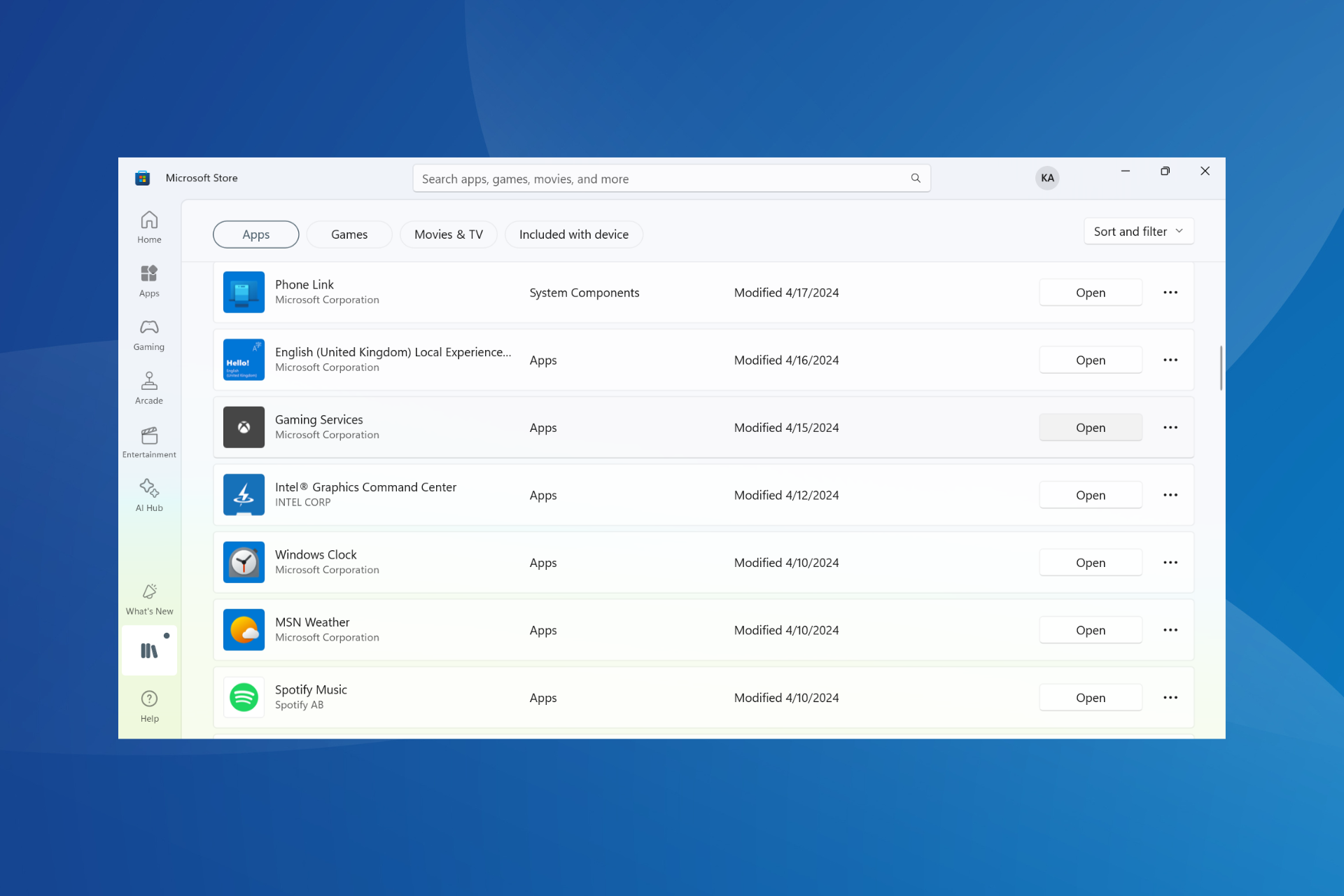The image size is (1344, 896).
Task: Open more options for Spotify Music
Action: [1170, 698]
